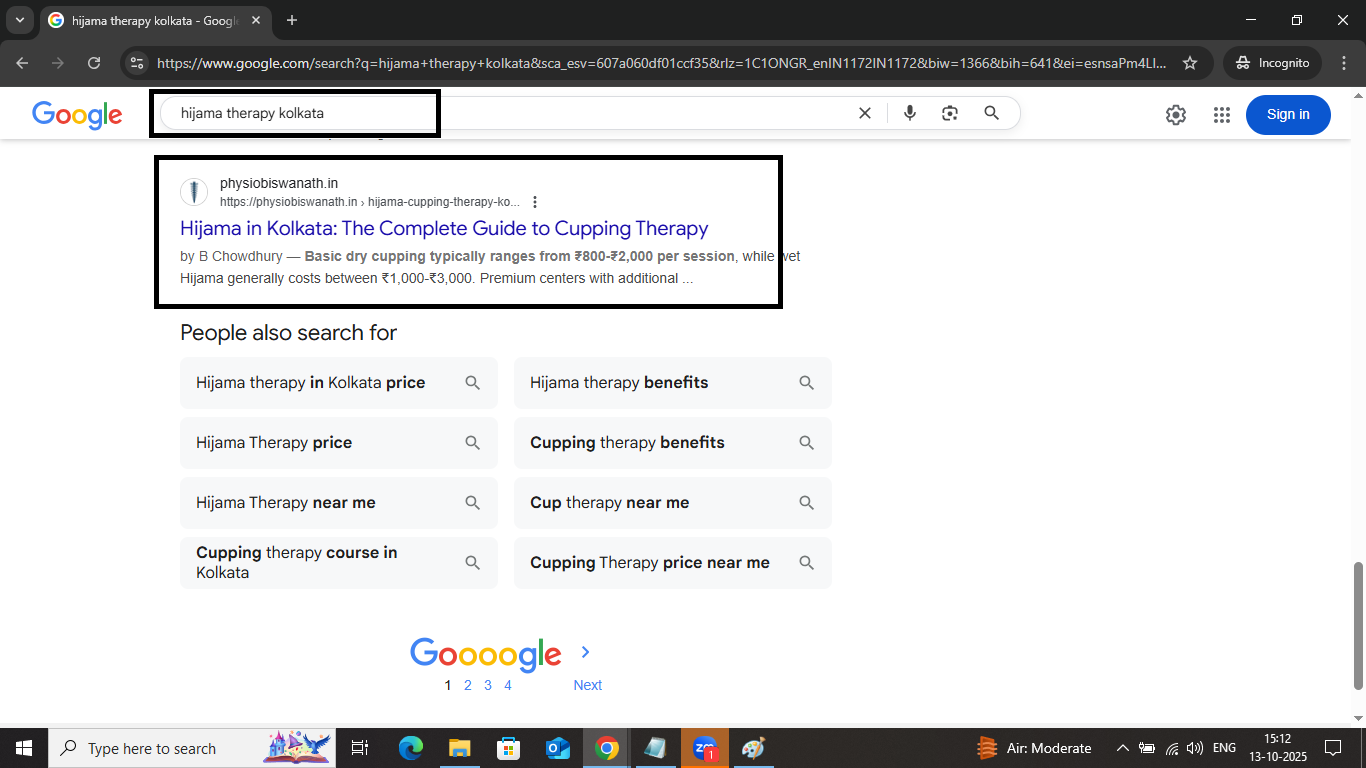Open quick settings gear icon
This screenshot has height=768, width=1366.
1175,114
